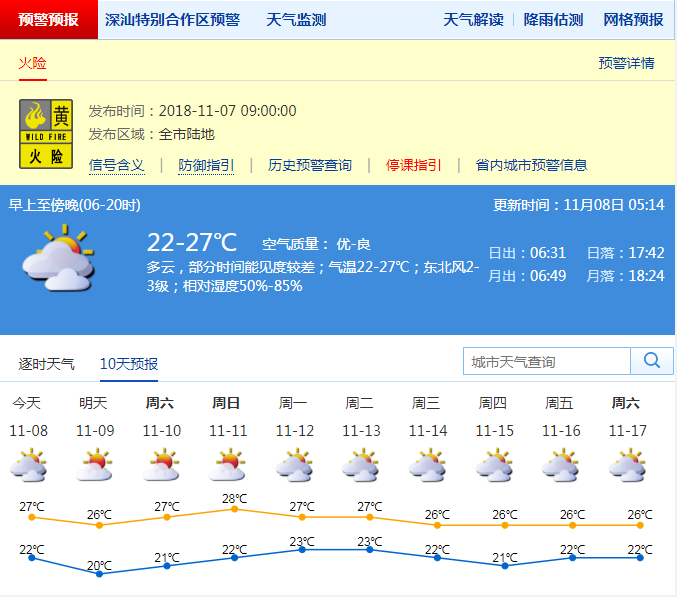Click the weather icon for 11-13
Viewport: 677px width, 597px height.
(x=360, y=466)
